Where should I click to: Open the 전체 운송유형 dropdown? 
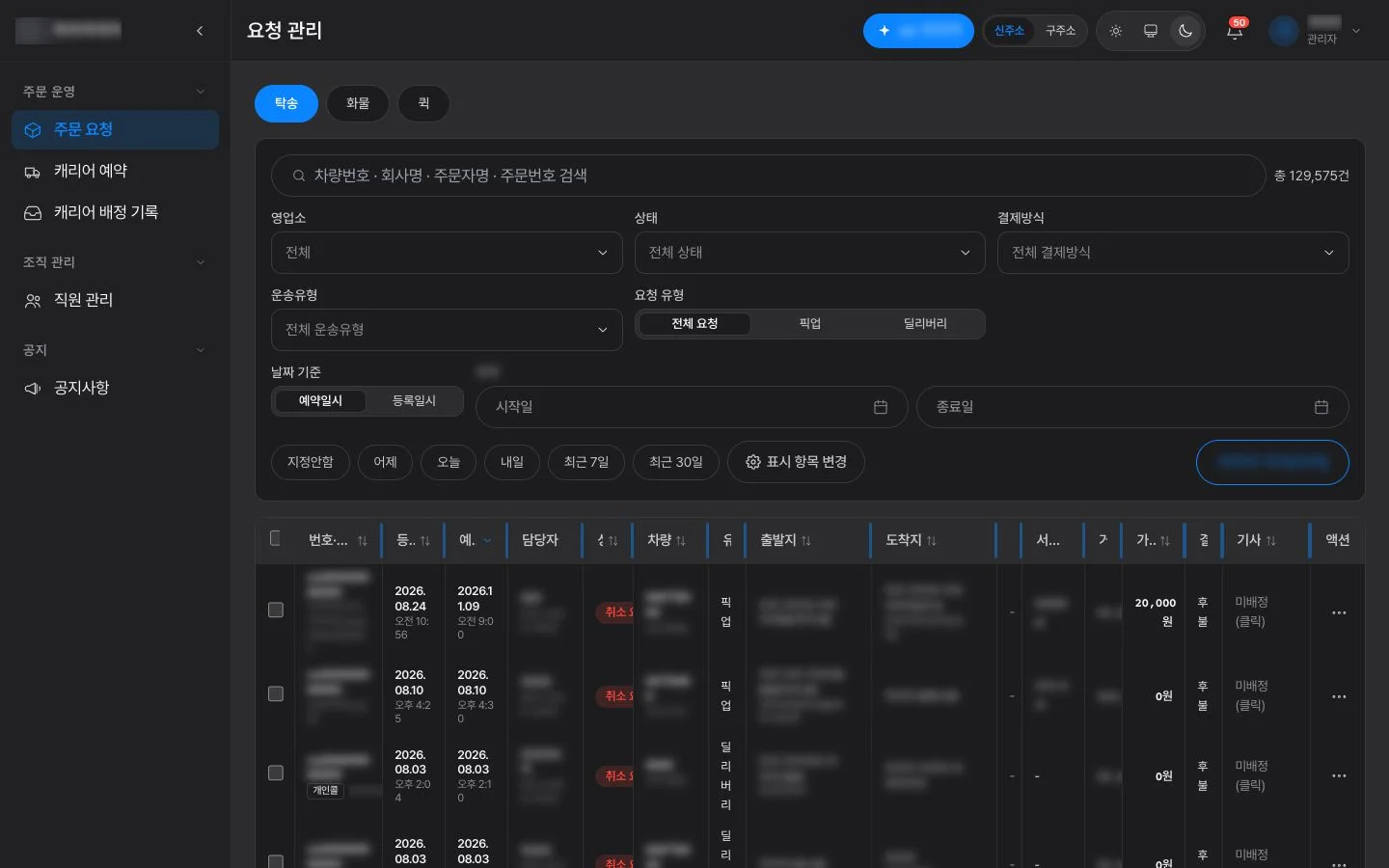pyautogui.click(x=447, y=330)
